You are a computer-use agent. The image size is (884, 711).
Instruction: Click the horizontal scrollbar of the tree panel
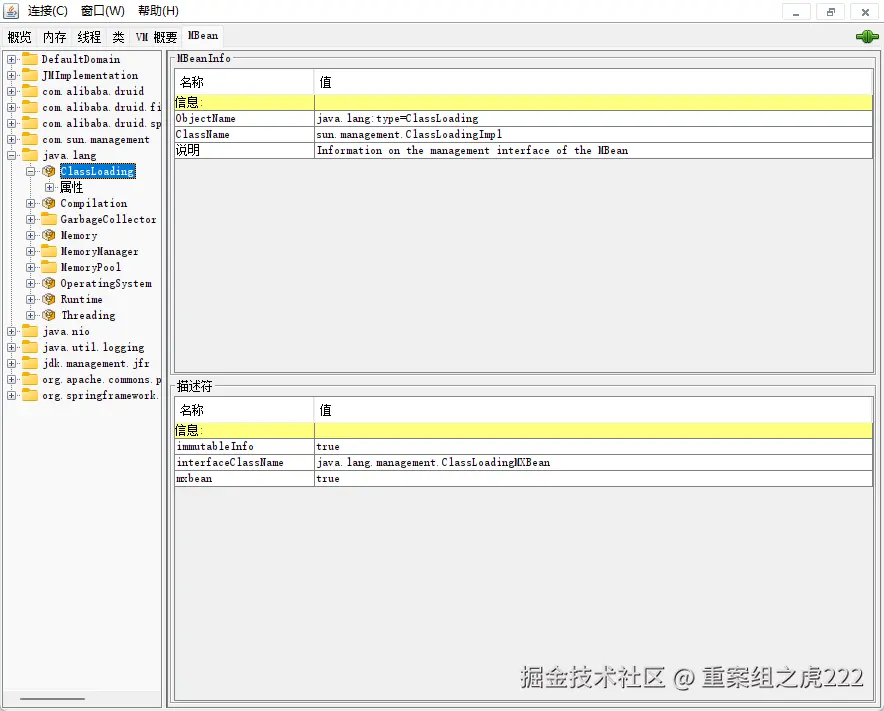[52, 699]
